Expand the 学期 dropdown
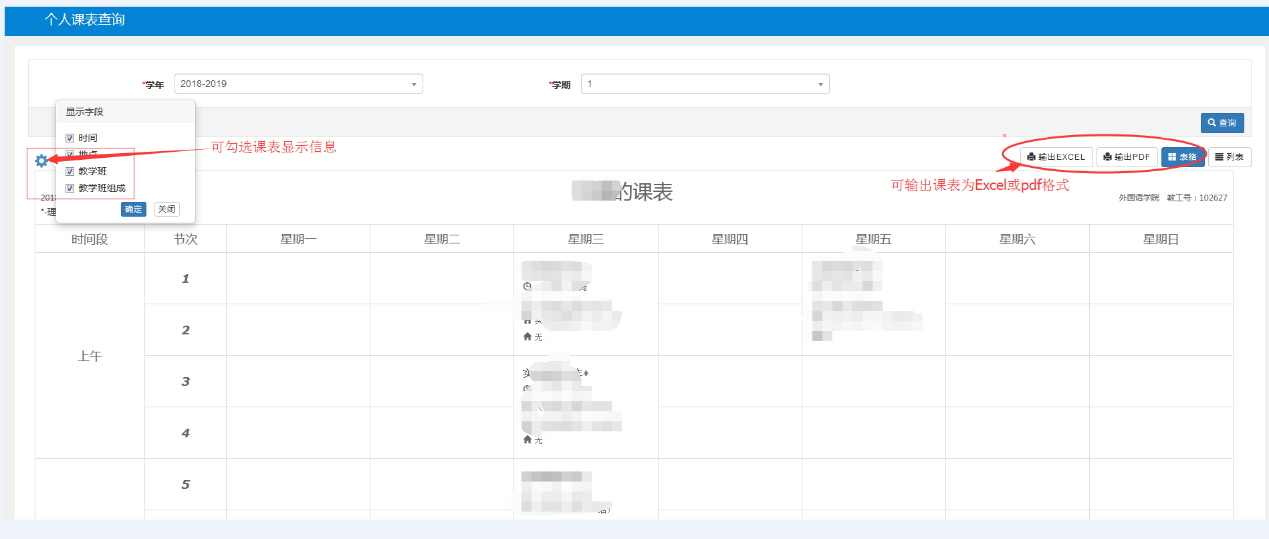The image size is (1269, 539). (x=704, y=84)
